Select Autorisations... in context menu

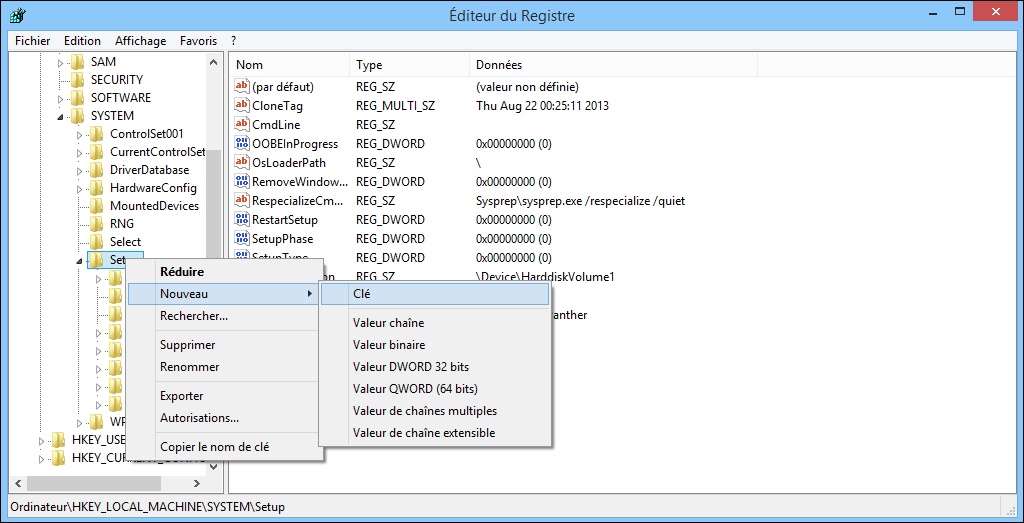click(223, 418)
